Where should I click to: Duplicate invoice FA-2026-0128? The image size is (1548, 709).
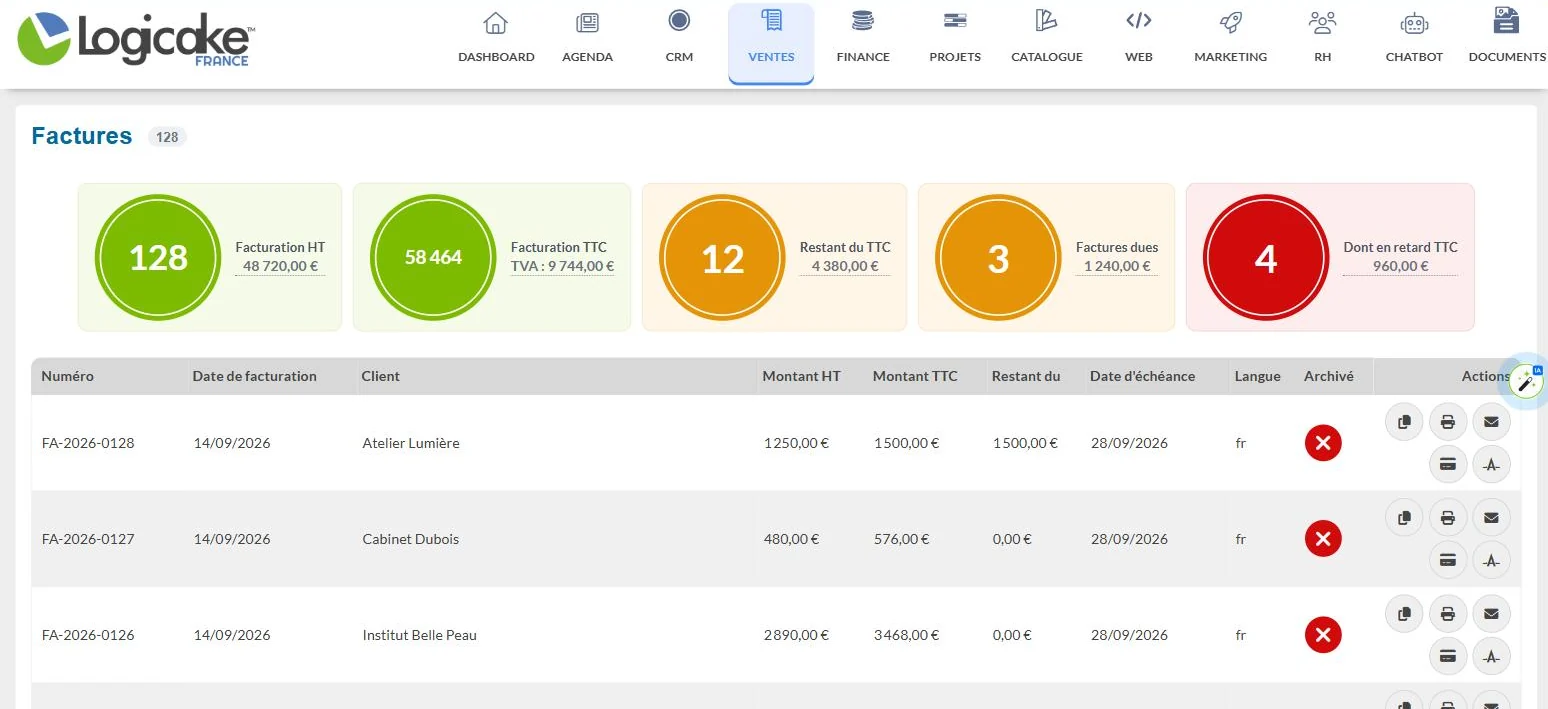(1404, 422)
